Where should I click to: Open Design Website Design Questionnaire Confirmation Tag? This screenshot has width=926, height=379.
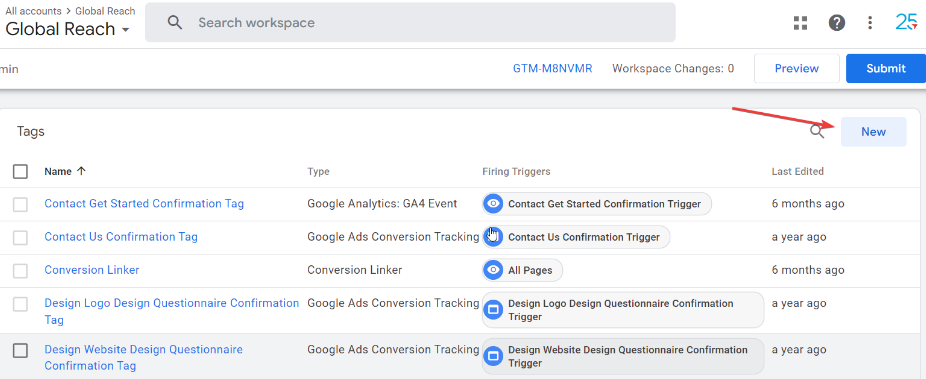[x=144, y=357]
